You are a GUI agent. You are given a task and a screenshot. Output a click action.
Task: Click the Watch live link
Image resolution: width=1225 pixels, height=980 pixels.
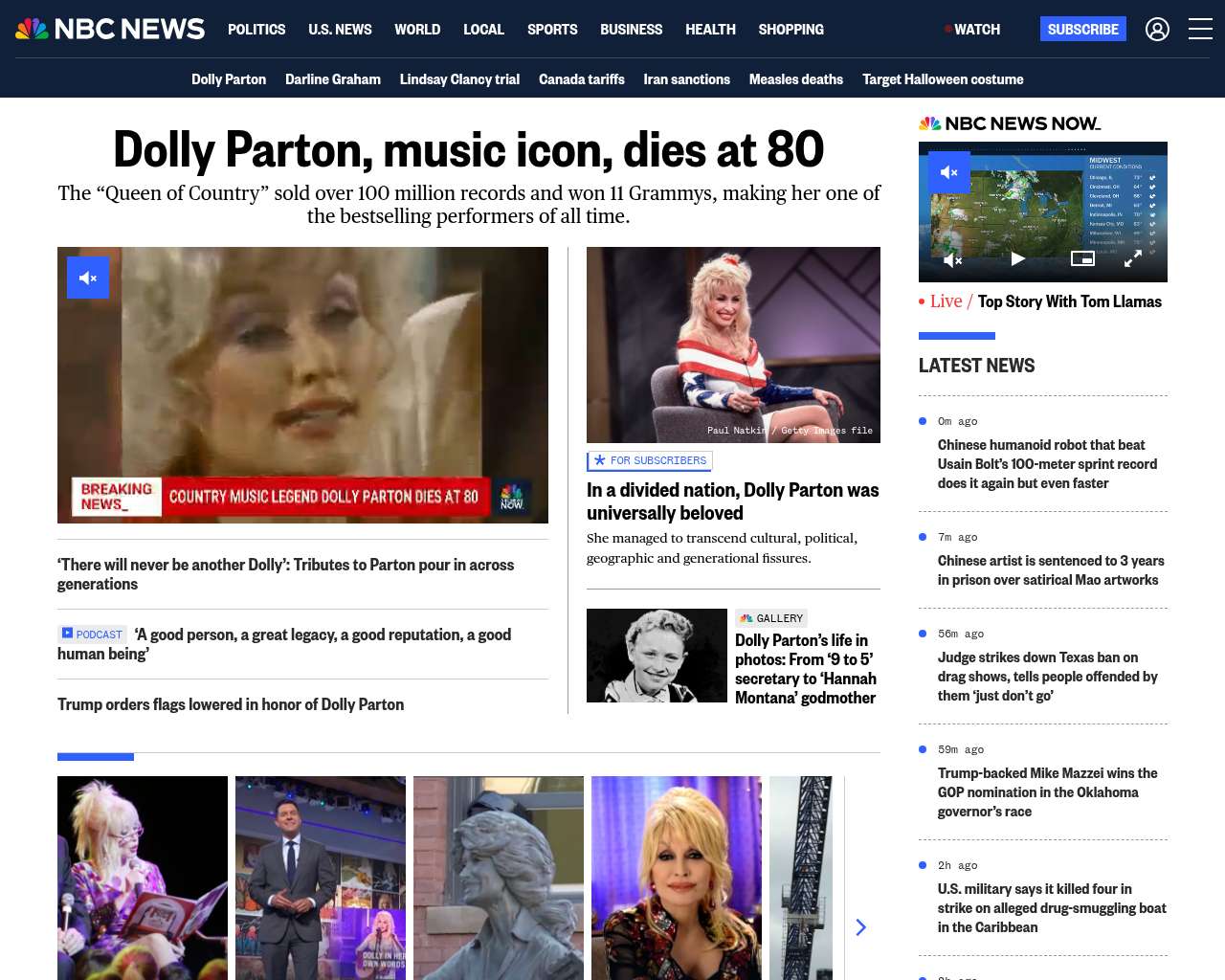(x=972, y=30)
